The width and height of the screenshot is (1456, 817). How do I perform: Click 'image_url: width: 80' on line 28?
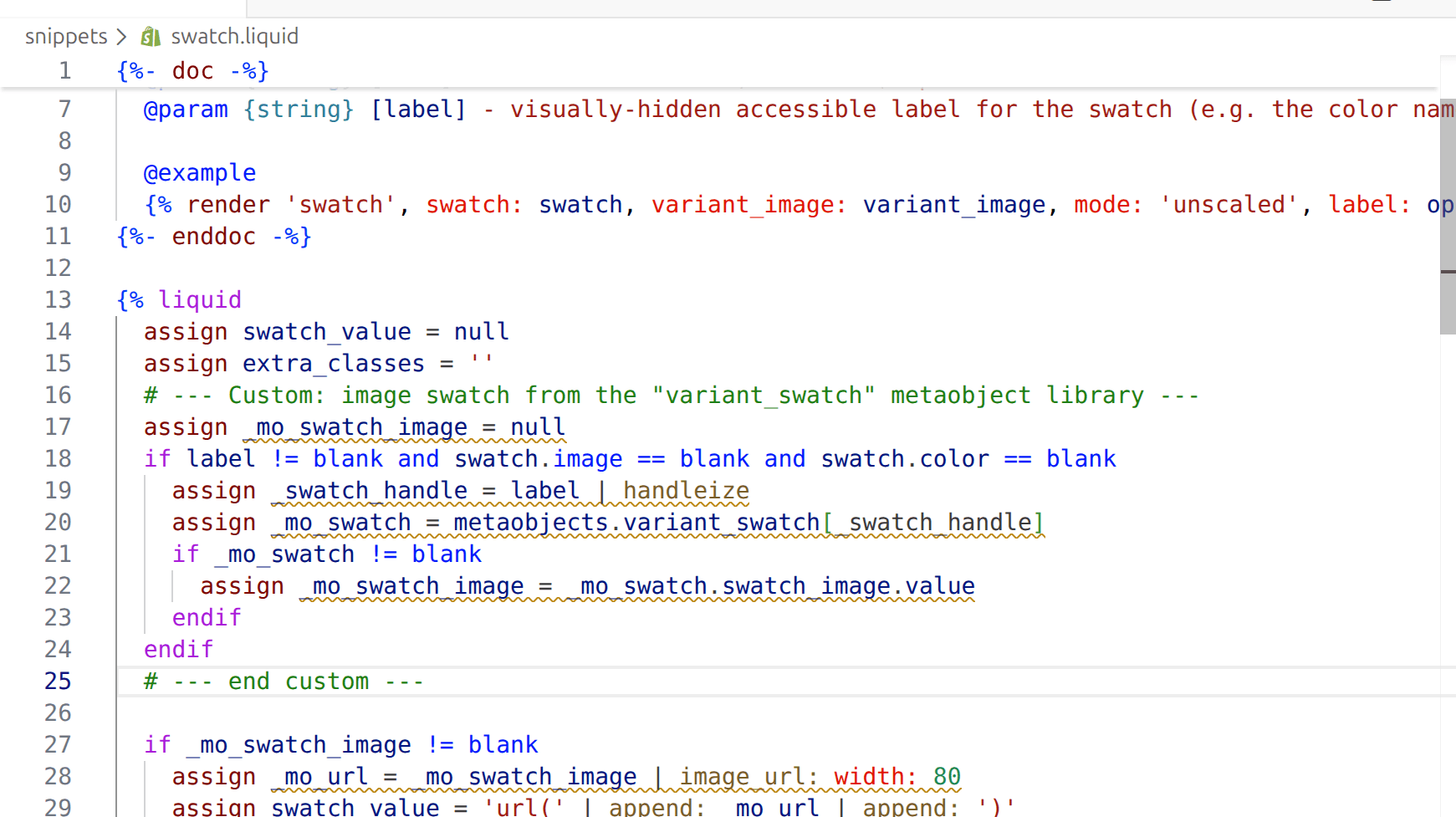coord(820,777)
